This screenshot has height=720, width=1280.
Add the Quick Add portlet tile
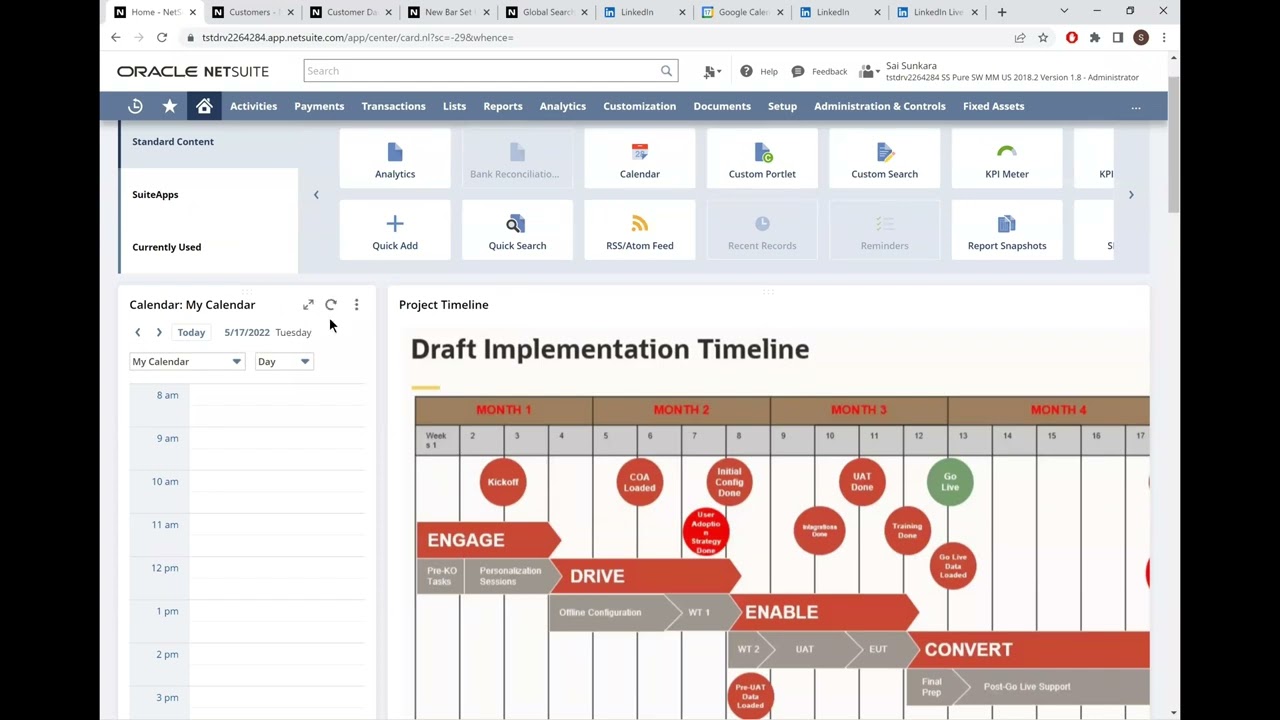[395, 231]
